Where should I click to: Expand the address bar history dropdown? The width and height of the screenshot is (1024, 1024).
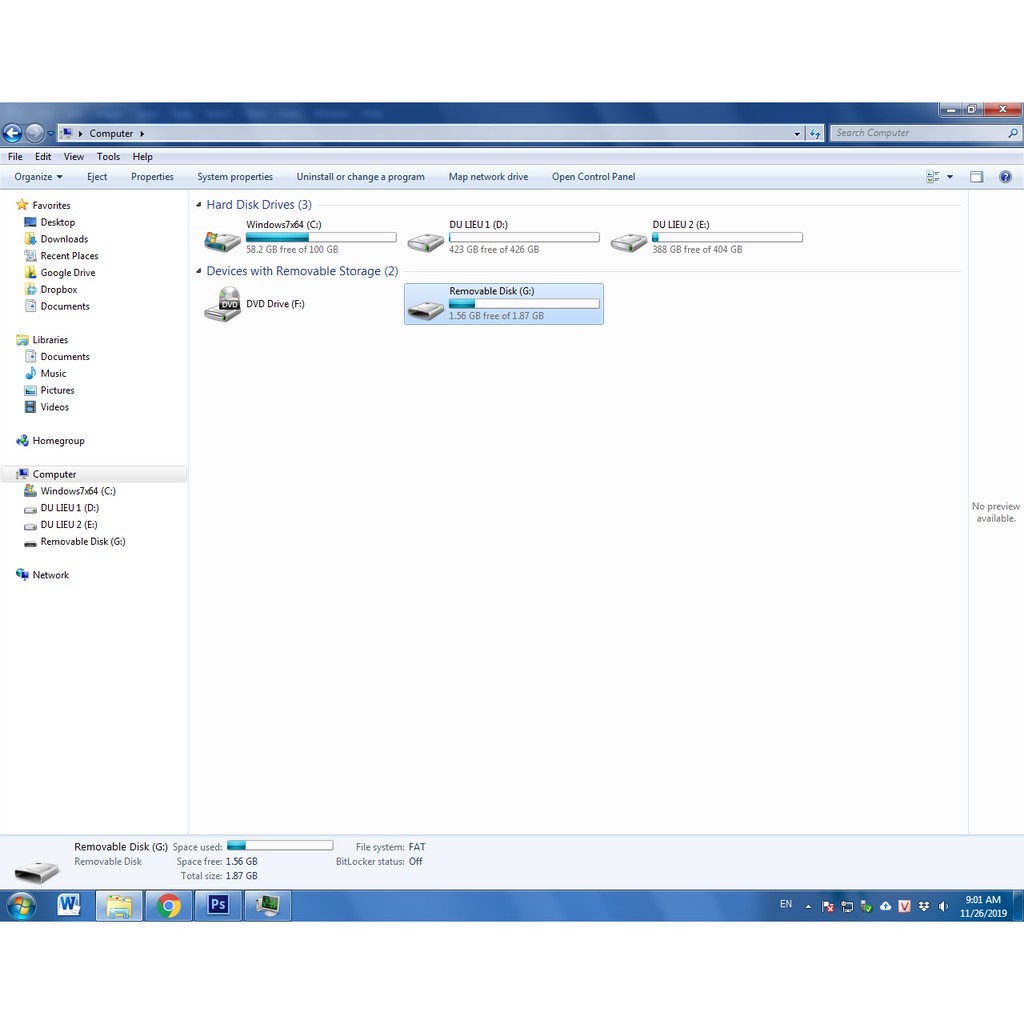click(797, 133)
